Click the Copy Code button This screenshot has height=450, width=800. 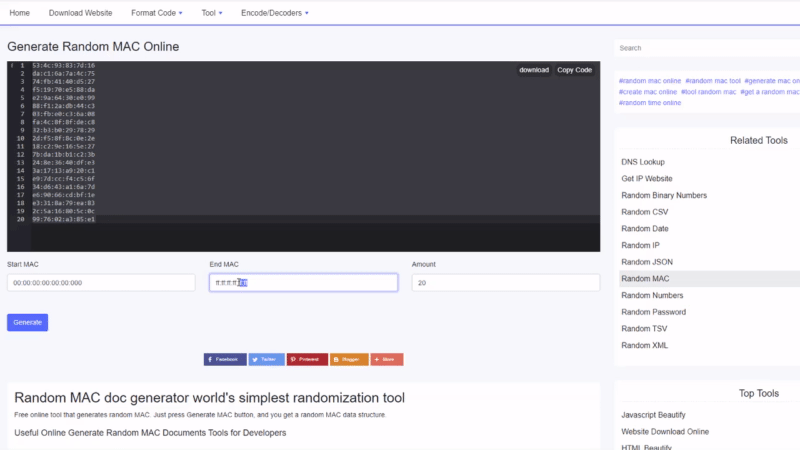[574, 70]
